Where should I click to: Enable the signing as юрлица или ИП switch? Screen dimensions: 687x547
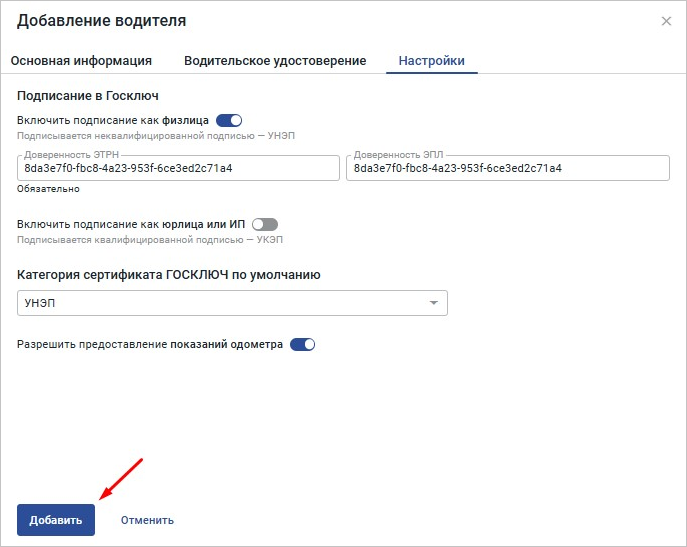(265, 225)
